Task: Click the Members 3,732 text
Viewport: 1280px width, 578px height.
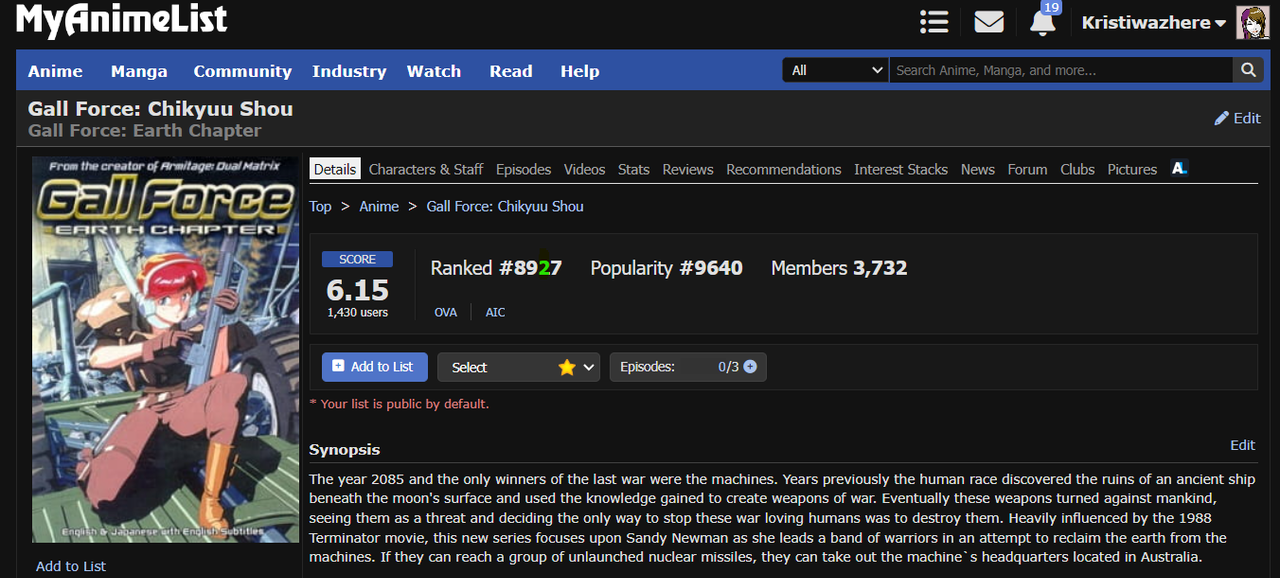Action: click(839, 268)
